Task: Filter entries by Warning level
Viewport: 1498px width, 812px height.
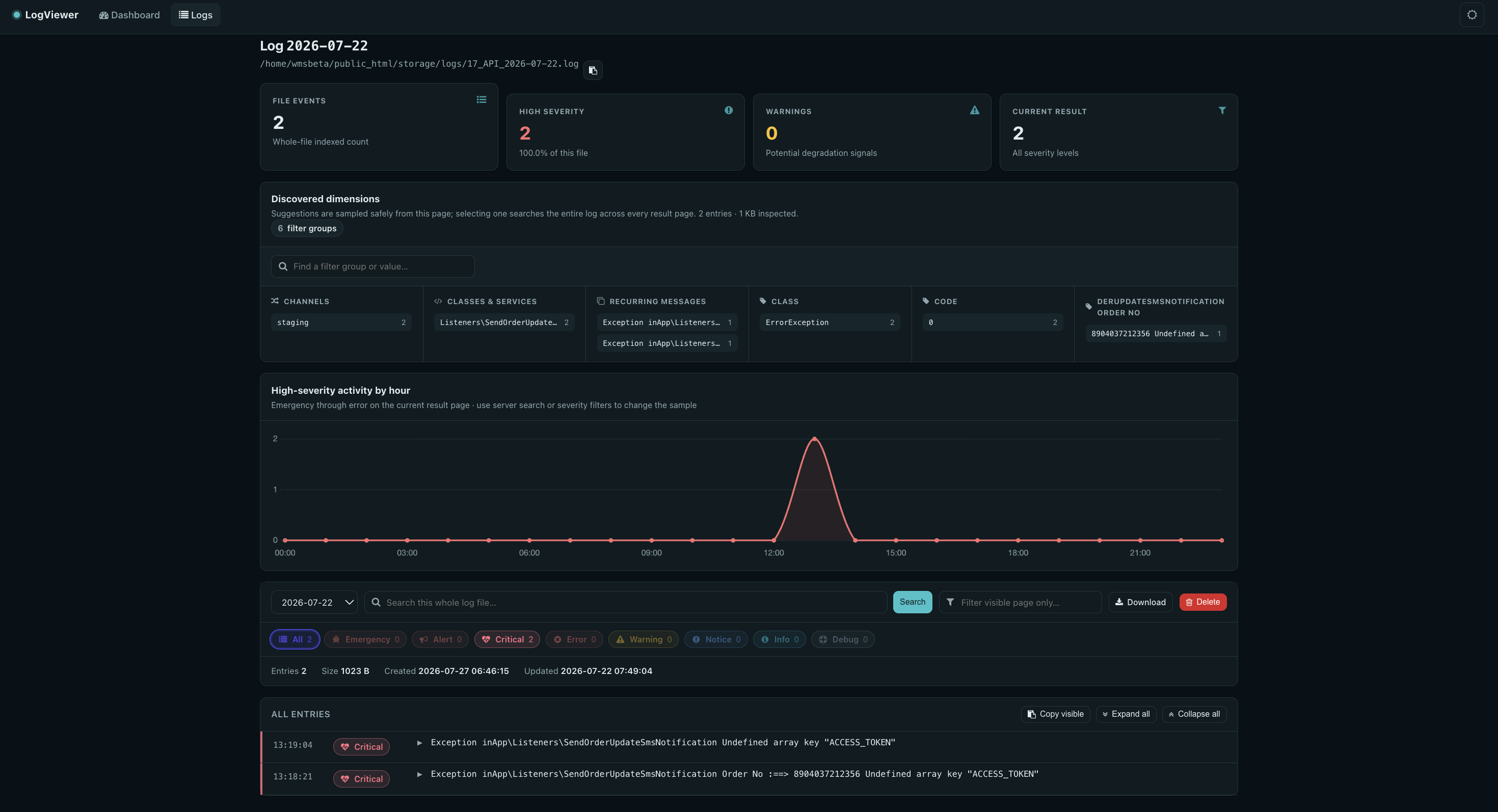Action: pos(643,639)
